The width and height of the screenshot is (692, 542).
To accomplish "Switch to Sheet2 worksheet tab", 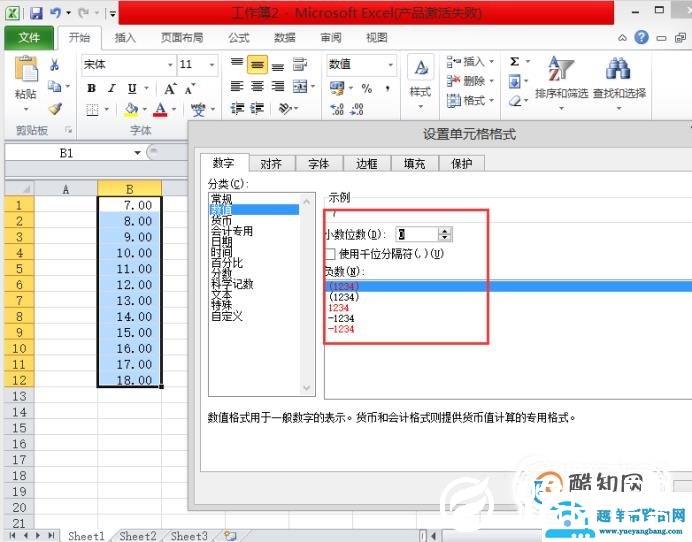I will click(138, 536).
